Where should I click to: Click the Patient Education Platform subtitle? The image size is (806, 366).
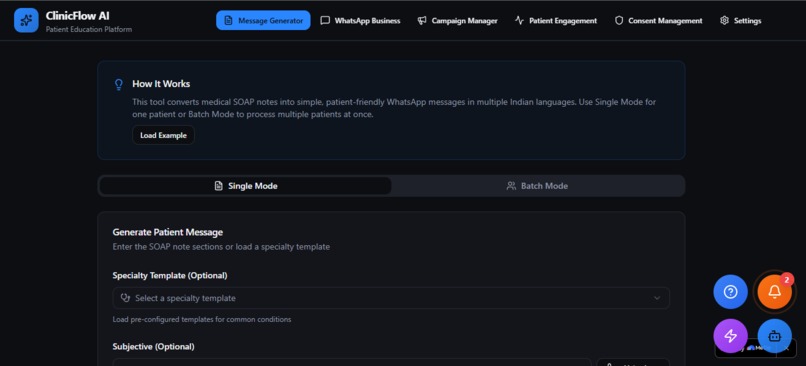89,29
